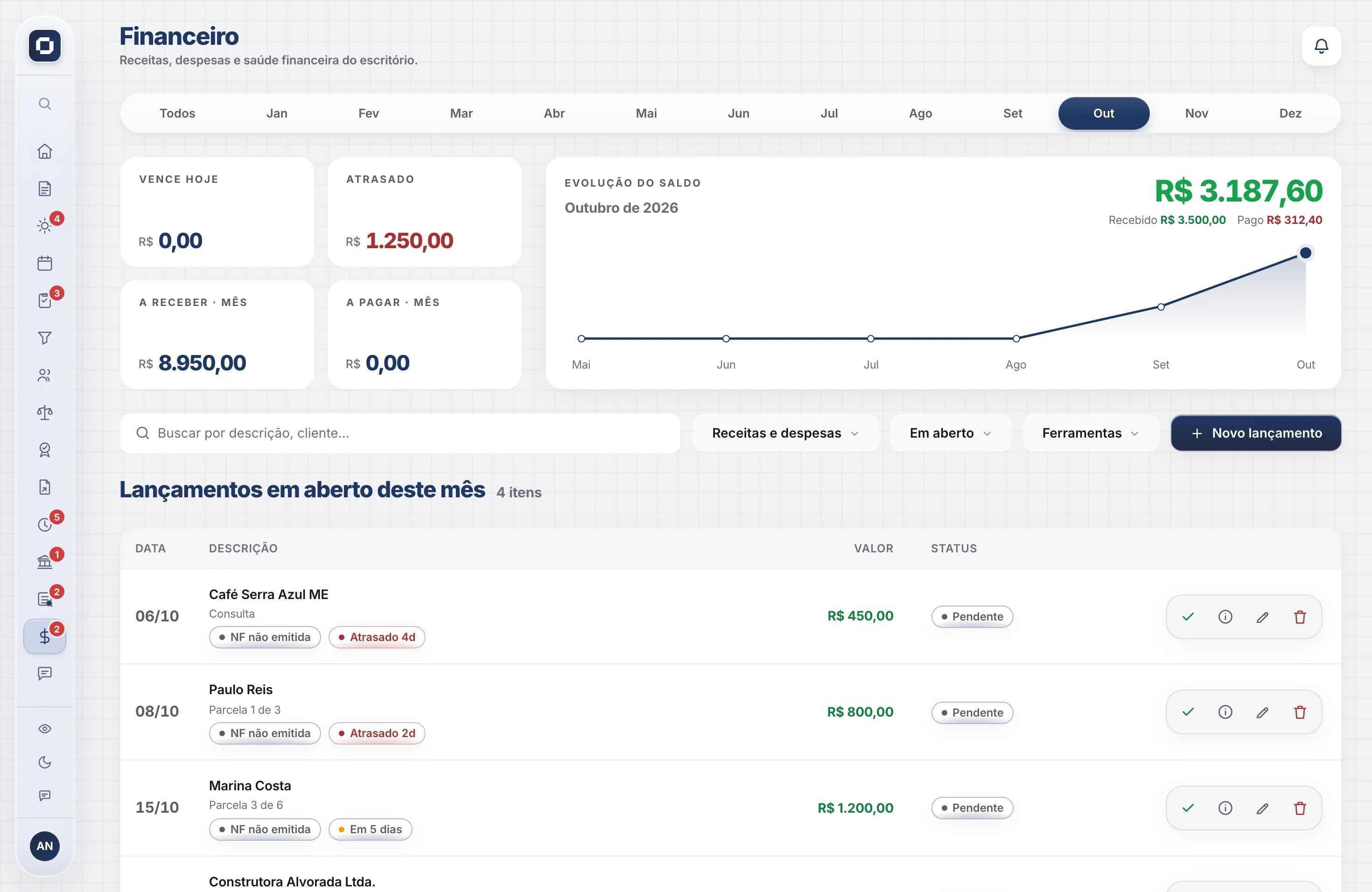This screenshot has height=892, width=1372.
Task: Click Pendente status of Paulo Reis
Action: click(x=972, y=713)
